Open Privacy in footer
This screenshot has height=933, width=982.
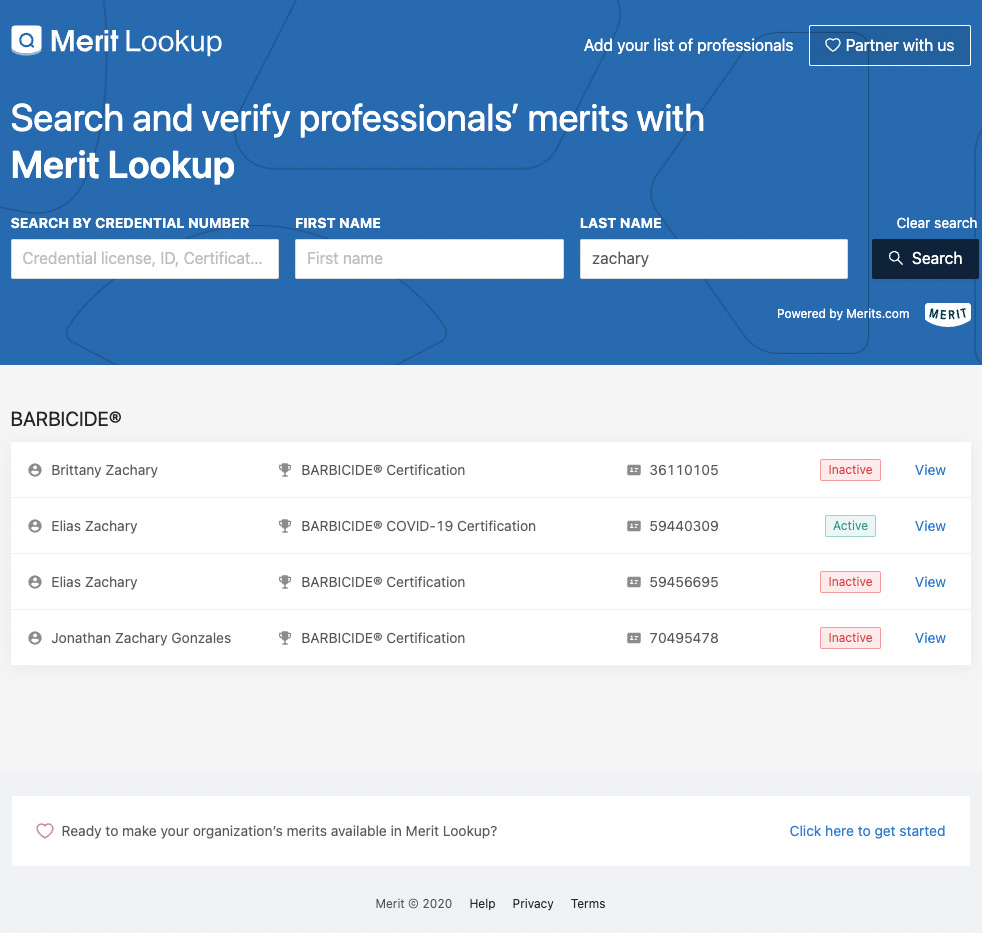click(533, 904)
